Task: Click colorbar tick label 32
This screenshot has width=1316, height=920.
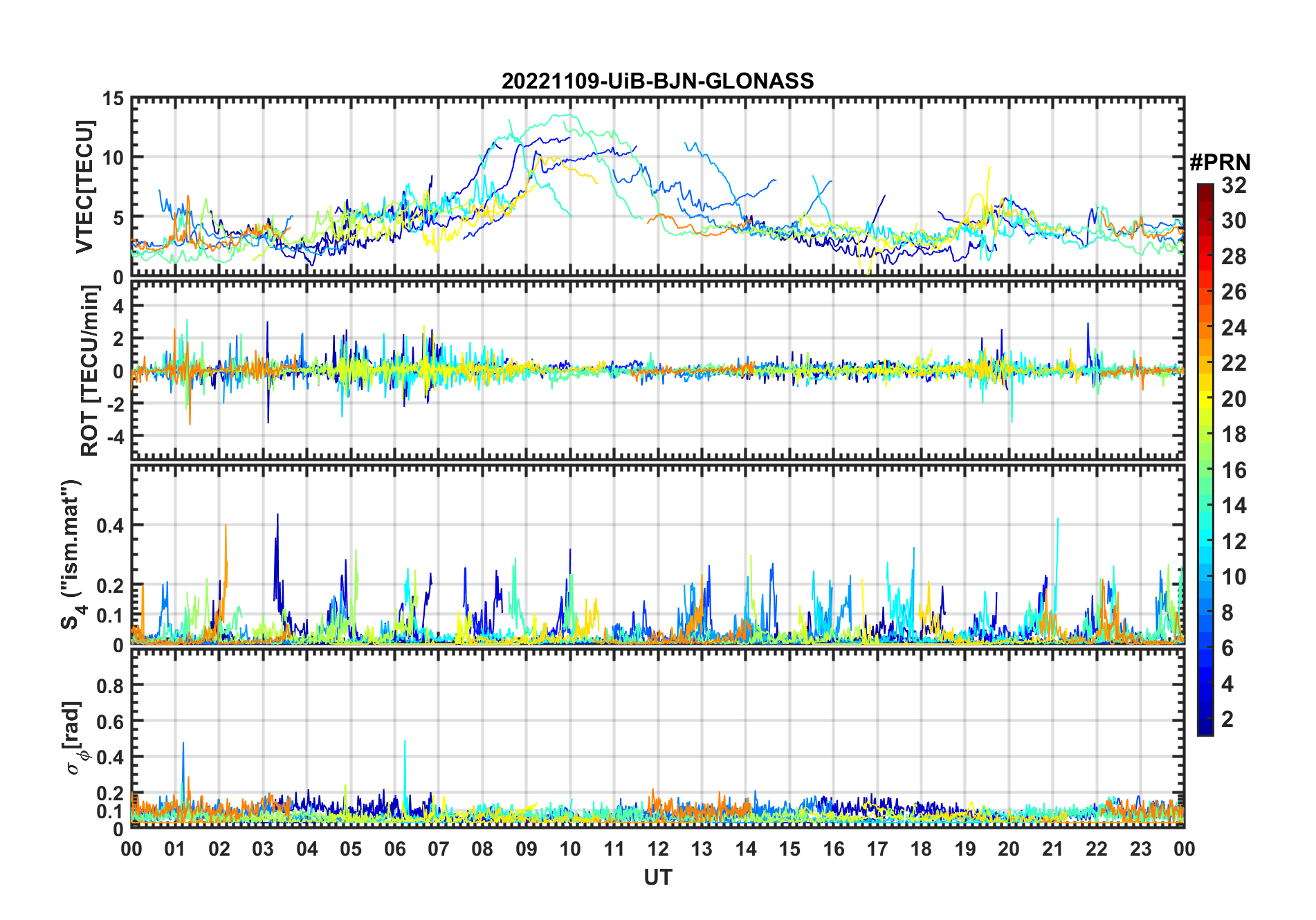Action: (x=1234, y=185)
